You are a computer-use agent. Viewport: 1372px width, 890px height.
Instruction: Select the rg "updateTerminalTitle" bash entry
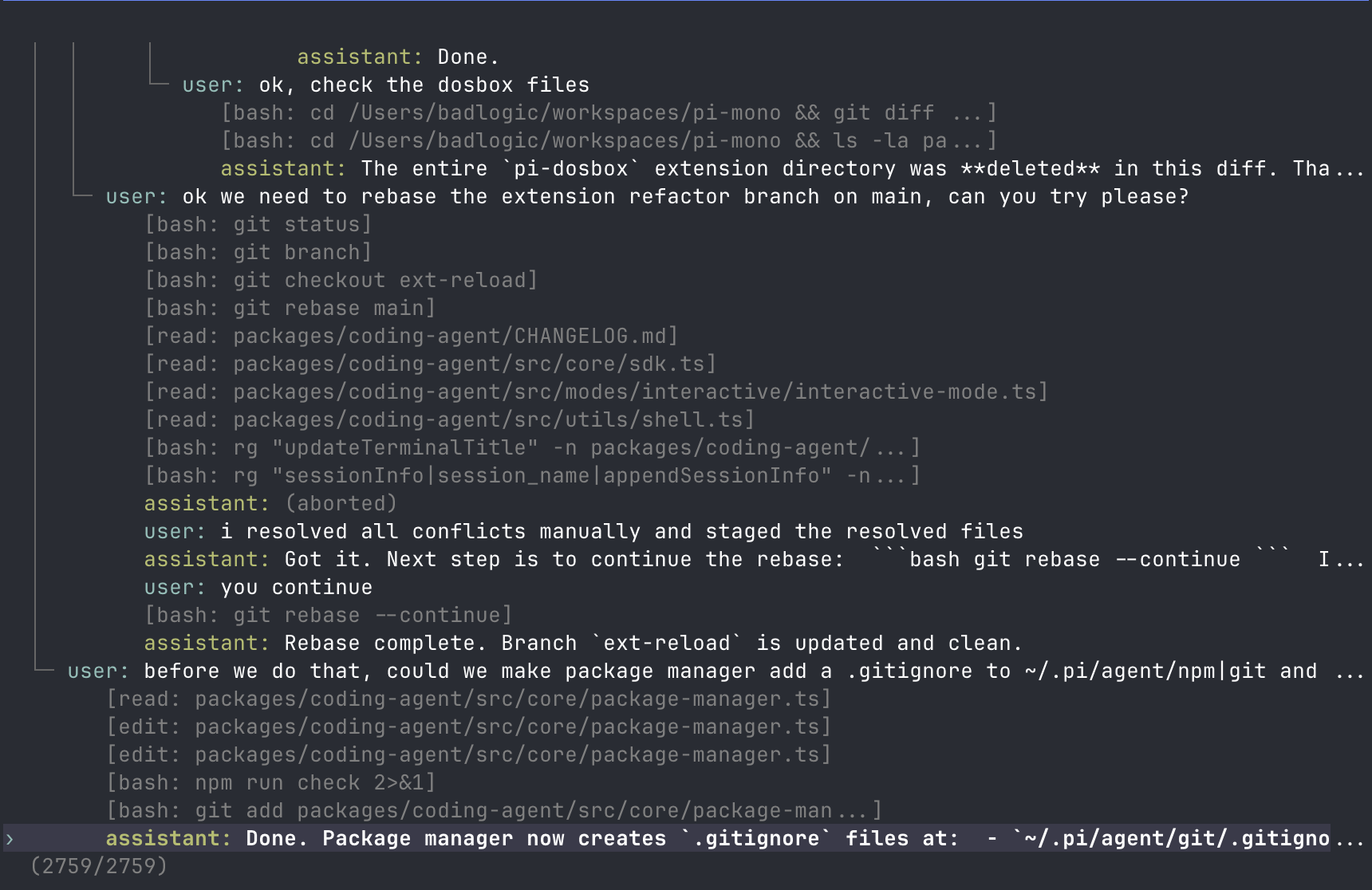[532, 448]
